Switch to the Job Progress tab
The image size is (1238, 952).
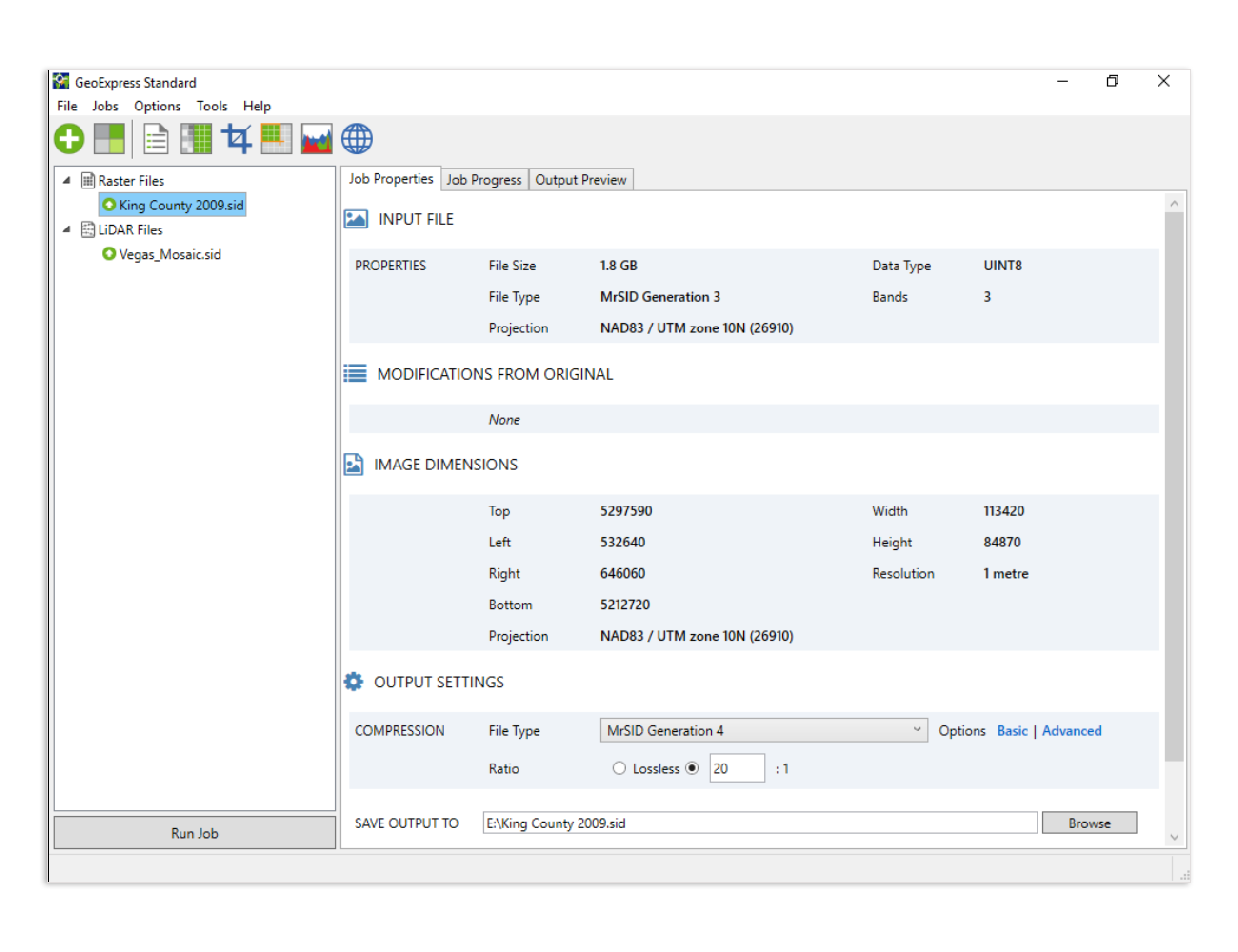pos(483,179)
